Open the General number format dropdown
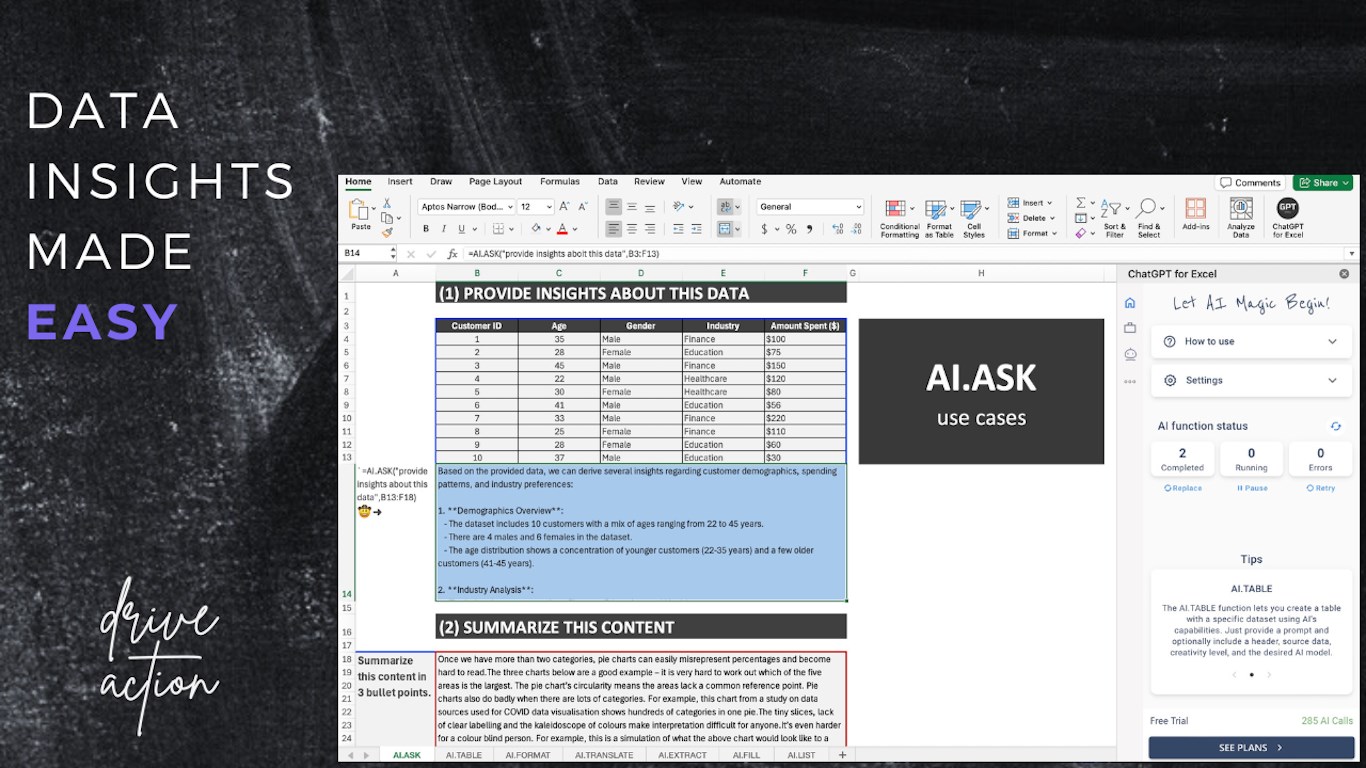The image size is (1366, 768). [x=810, y=207]
